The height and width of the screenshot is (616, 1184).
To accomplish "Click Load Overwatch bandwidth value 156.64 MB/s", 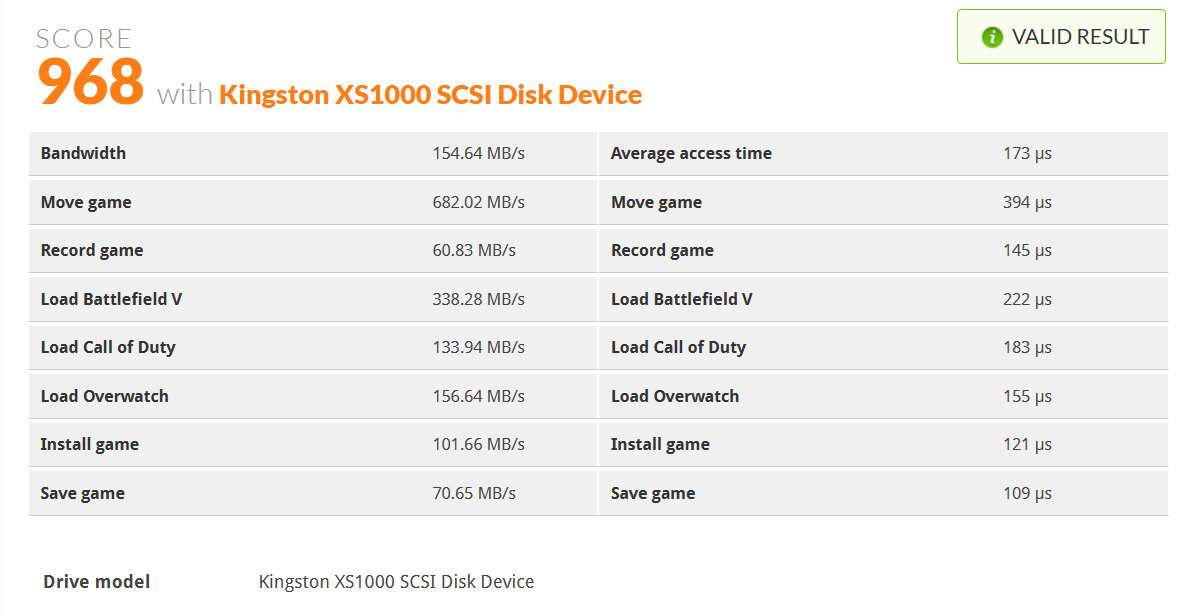I will 478,396.
